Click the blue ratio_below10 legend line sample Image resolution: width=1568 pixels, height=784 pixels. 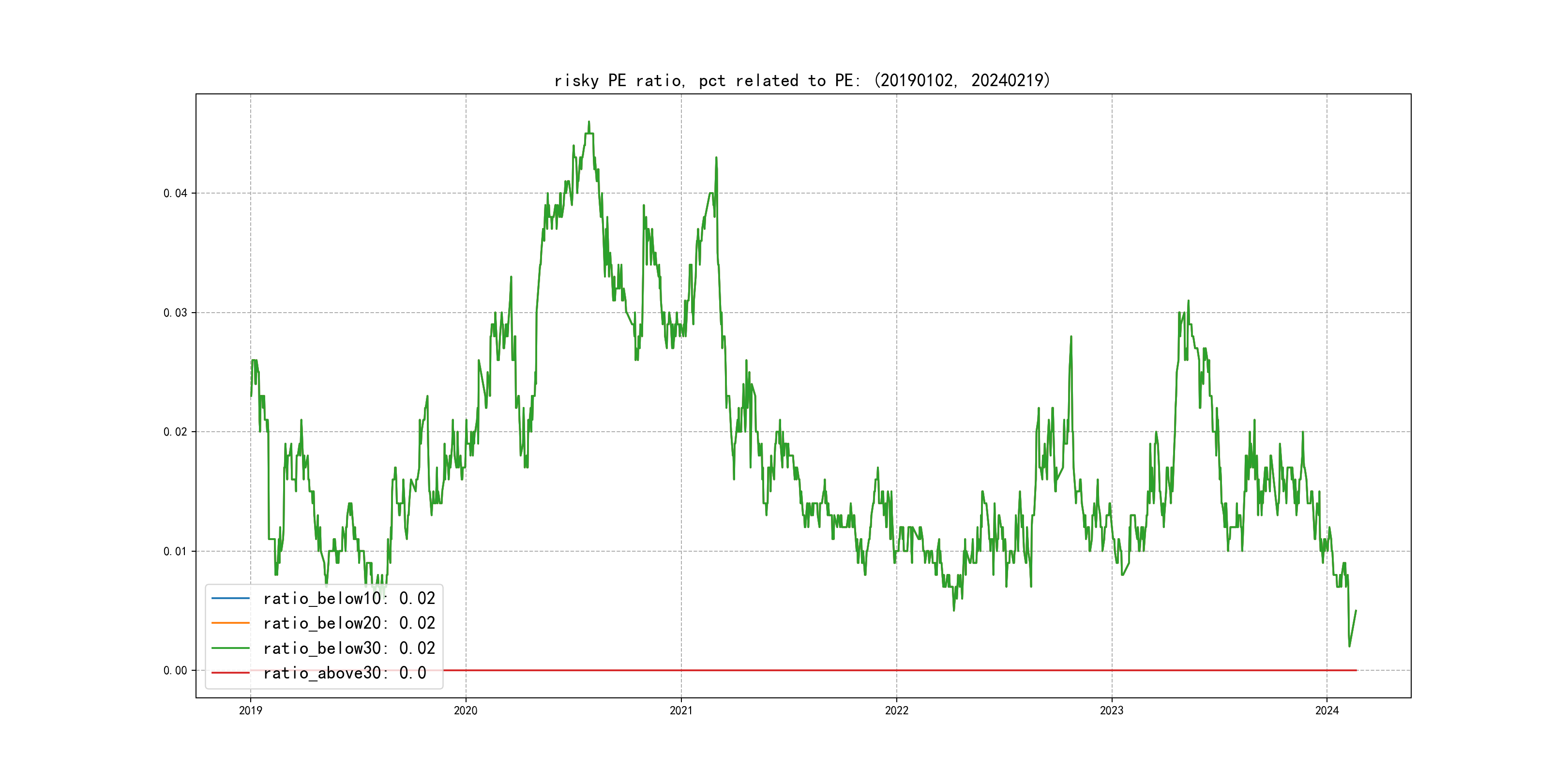(x=230, y=598)
